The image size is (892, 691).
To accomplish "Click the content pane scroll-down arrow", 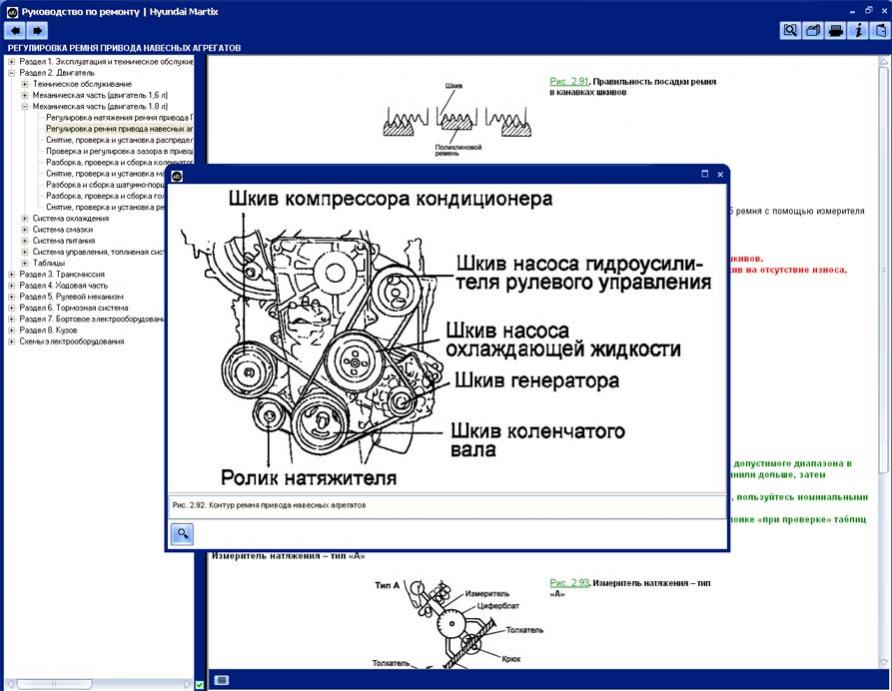I will (x=883, y=662).
